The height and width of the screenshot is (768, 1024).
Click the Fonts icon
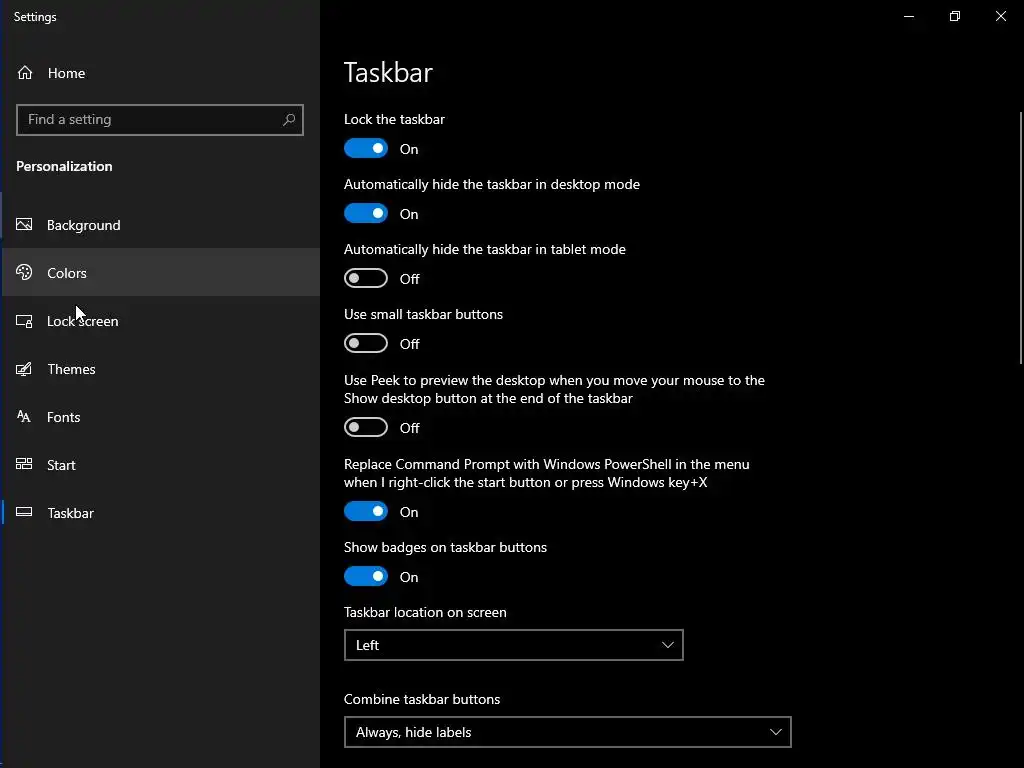pos(25,417)
